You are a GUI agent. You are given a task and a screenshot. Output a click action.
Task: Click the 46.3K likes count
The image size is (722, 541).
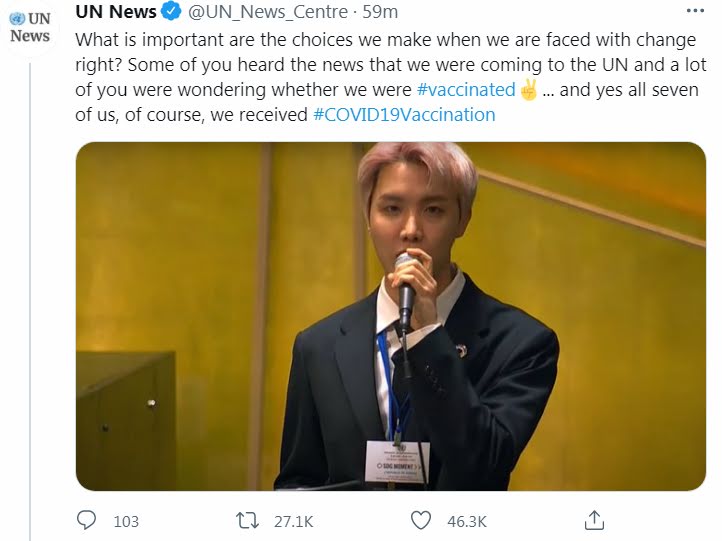(x=465, y=521)
